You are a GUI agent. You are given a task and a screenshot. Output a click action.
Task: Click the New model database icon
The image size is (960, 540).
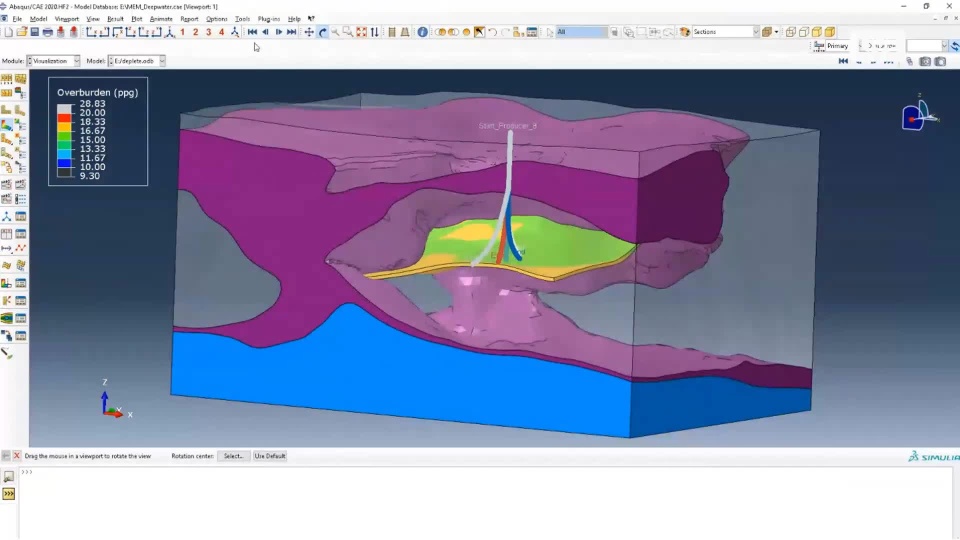point(9,32)
